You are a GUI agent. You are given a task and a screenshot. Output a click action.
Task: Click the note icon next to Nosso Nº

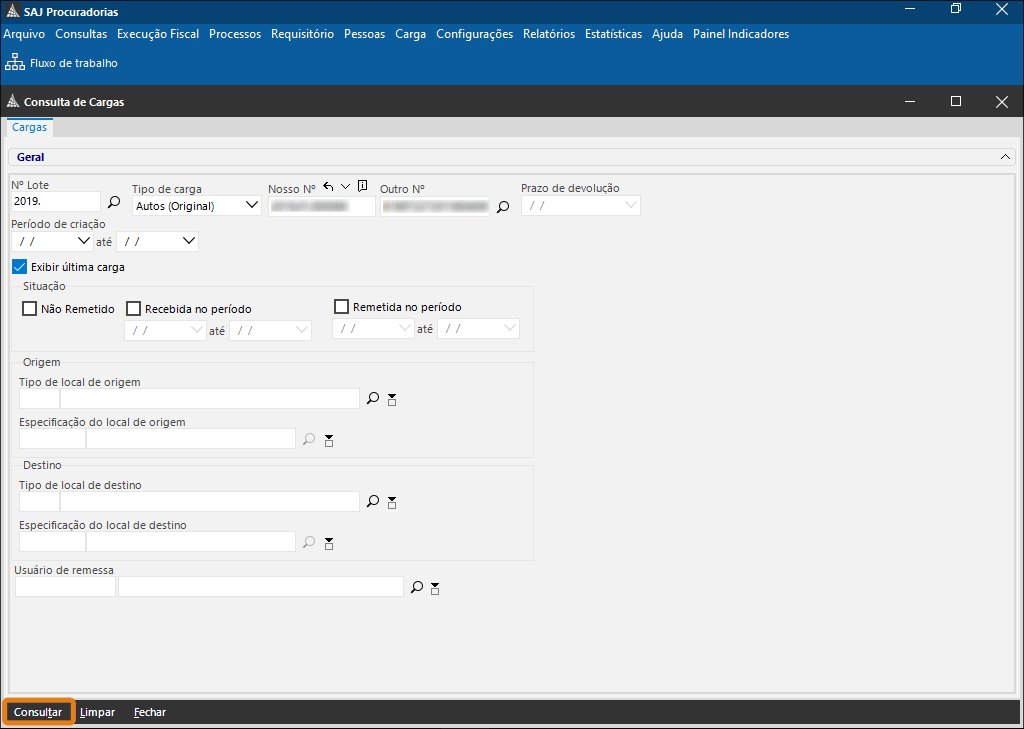(362, 186)
